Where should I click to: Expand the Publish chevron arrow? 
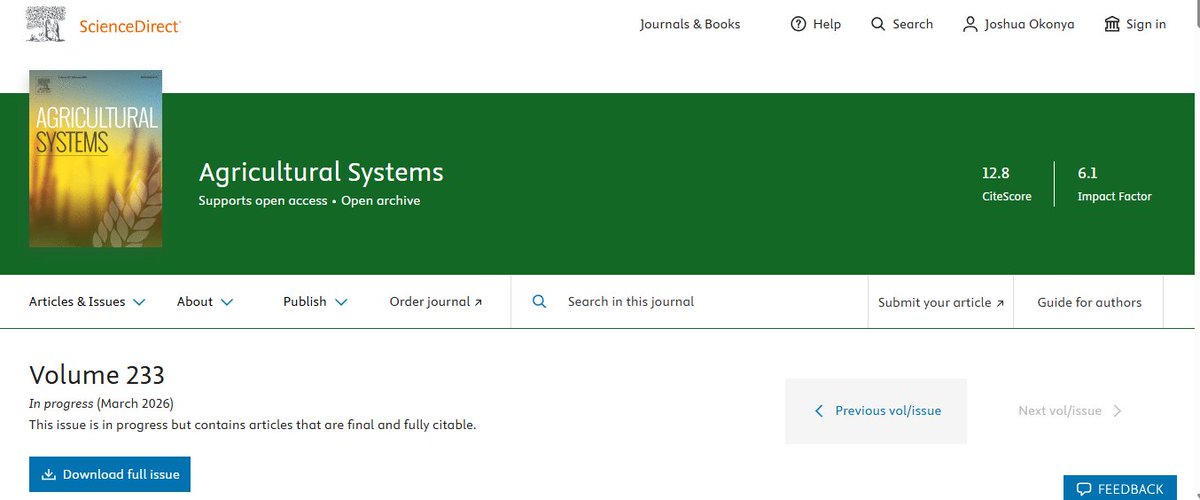coord(341,302)
